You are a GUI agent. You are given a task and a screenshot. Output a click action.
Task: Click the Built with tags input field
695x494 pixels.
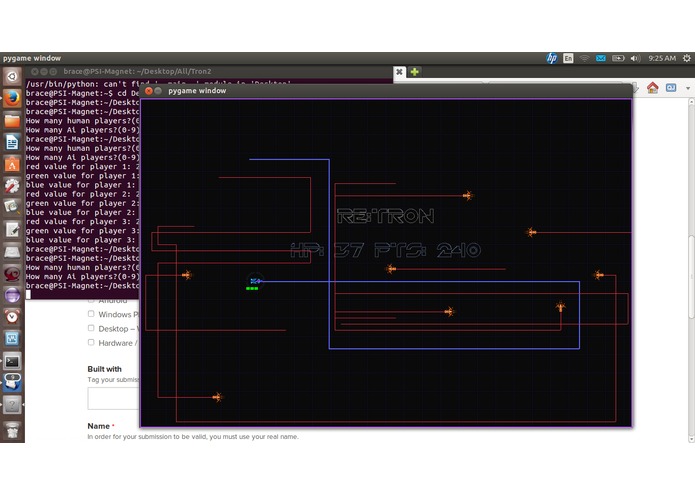pos(113,398)
